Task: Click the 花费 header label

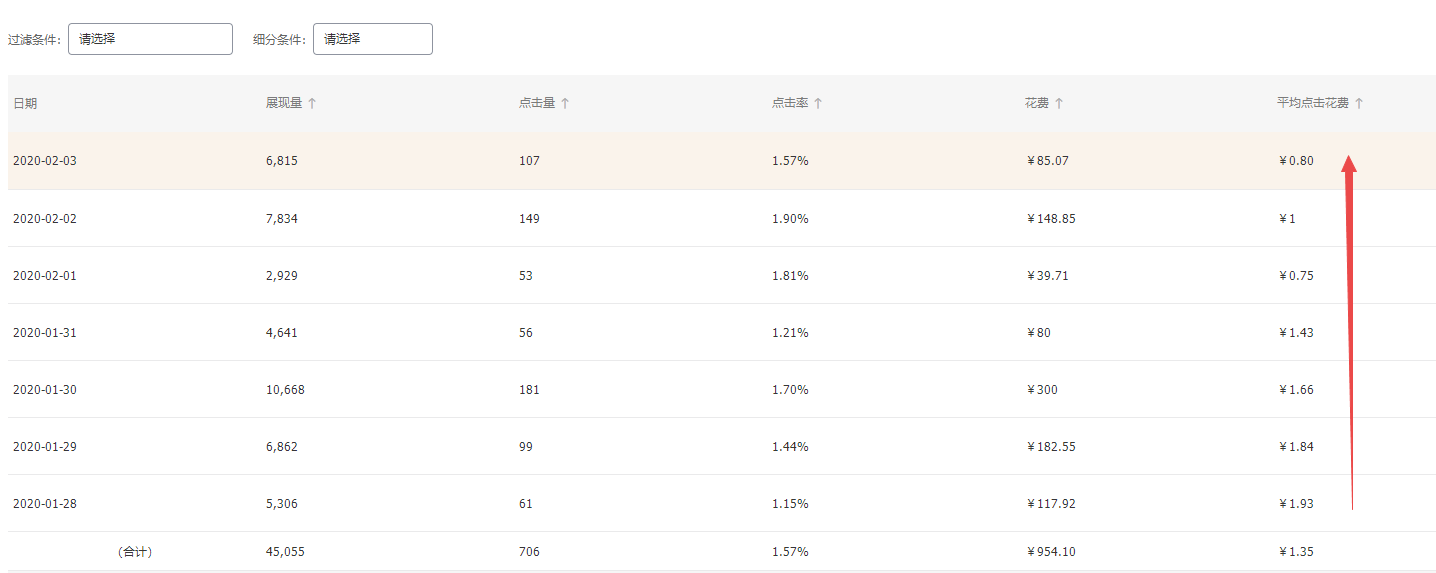Action: point(1036,103)
